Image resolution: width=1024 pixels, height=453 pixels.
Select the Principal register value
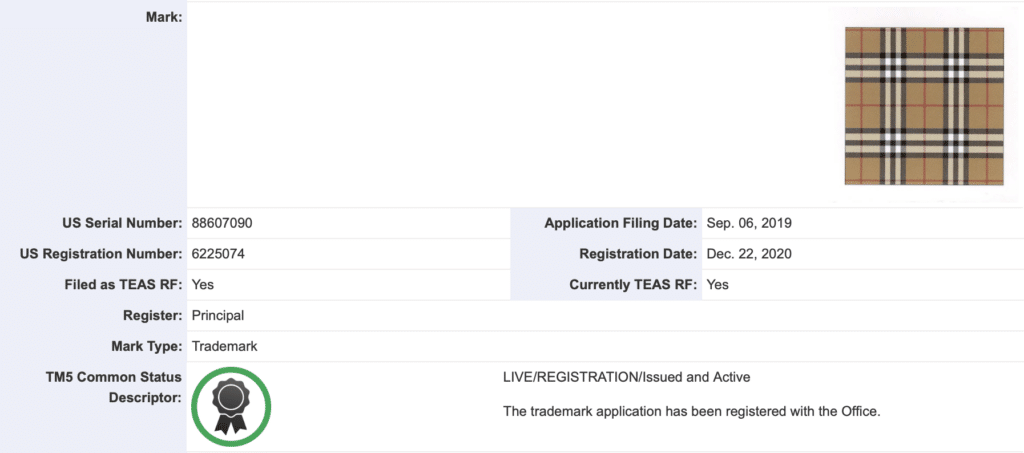tap(217, 315)
